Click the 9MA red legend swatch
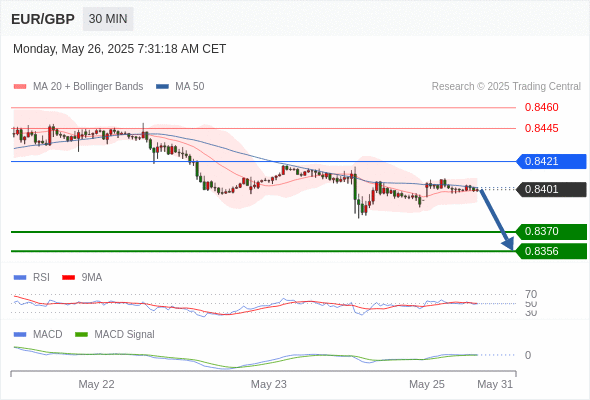 pyautogui.click(x=68, y=278)
